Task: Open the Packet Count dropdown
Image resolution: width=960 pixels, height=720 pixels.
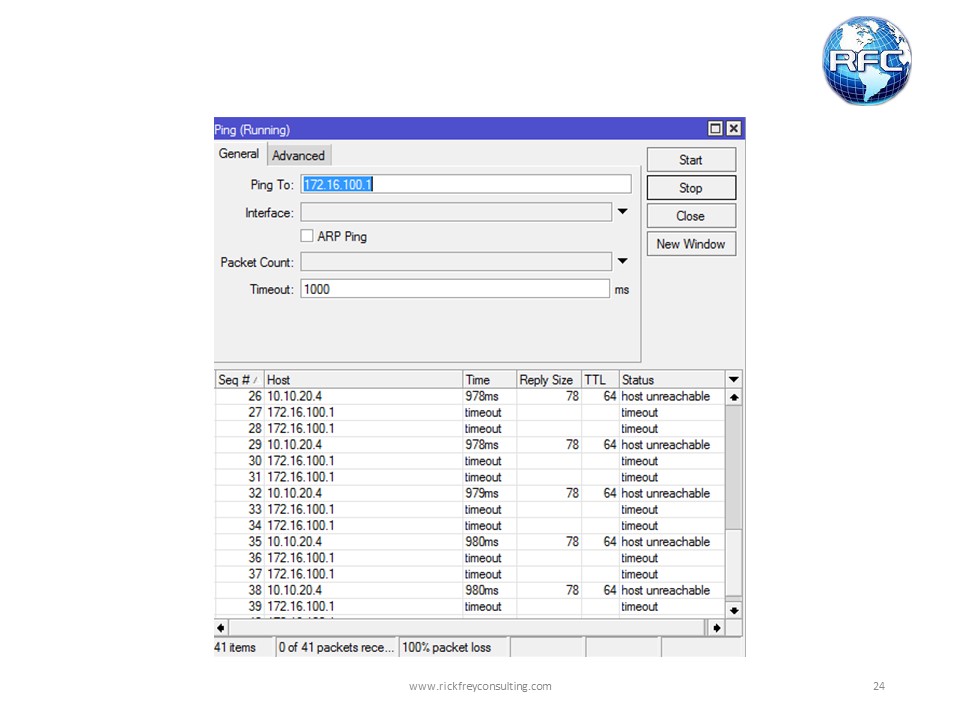Action: (622, 261)
